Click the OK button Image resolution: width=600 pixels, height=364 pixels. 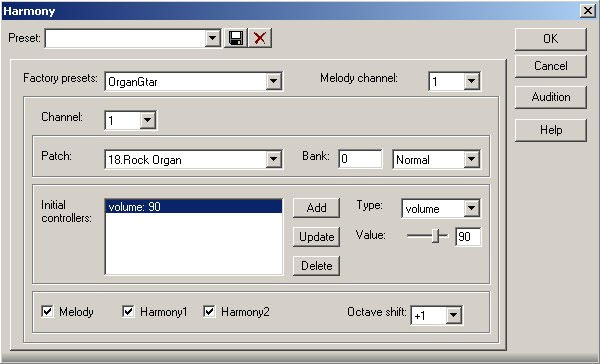click(550, 39)
